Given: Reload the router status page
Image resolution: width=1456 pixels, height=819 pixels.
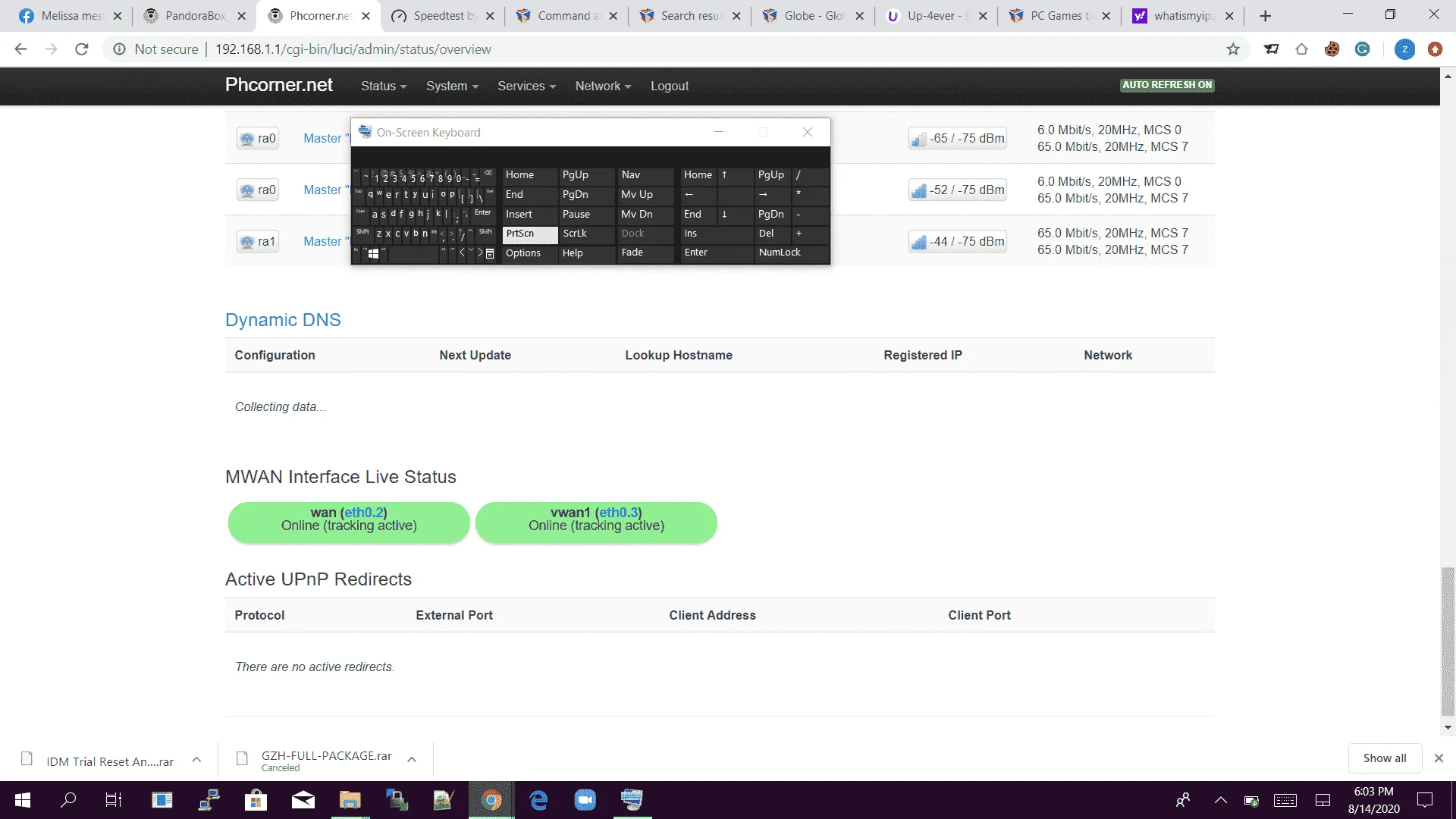Looking at the screenshot, I should pos(82,49).
